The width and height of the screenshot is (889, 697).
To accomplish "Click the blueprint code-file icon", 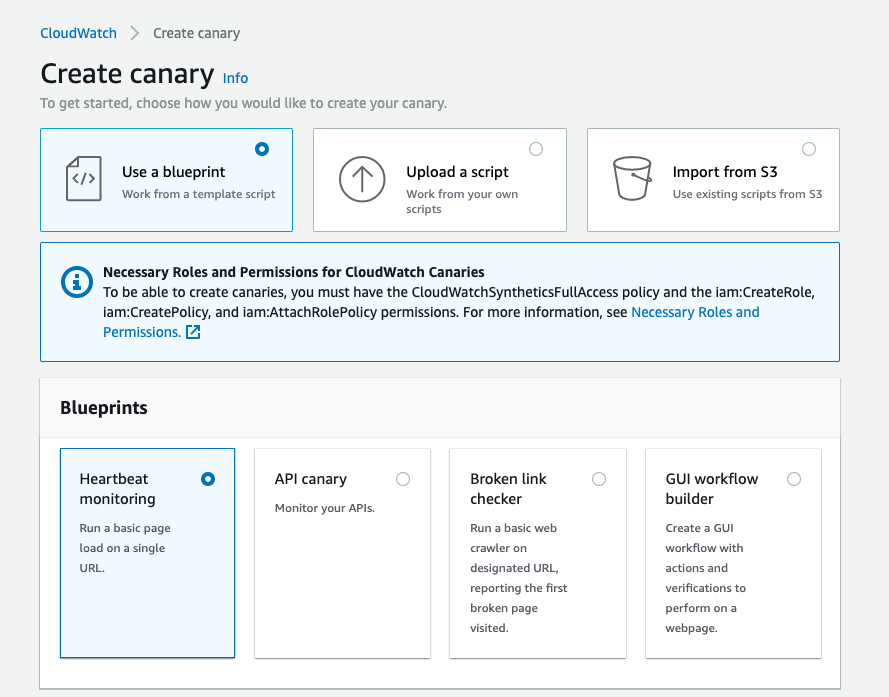I will [83, 179].
